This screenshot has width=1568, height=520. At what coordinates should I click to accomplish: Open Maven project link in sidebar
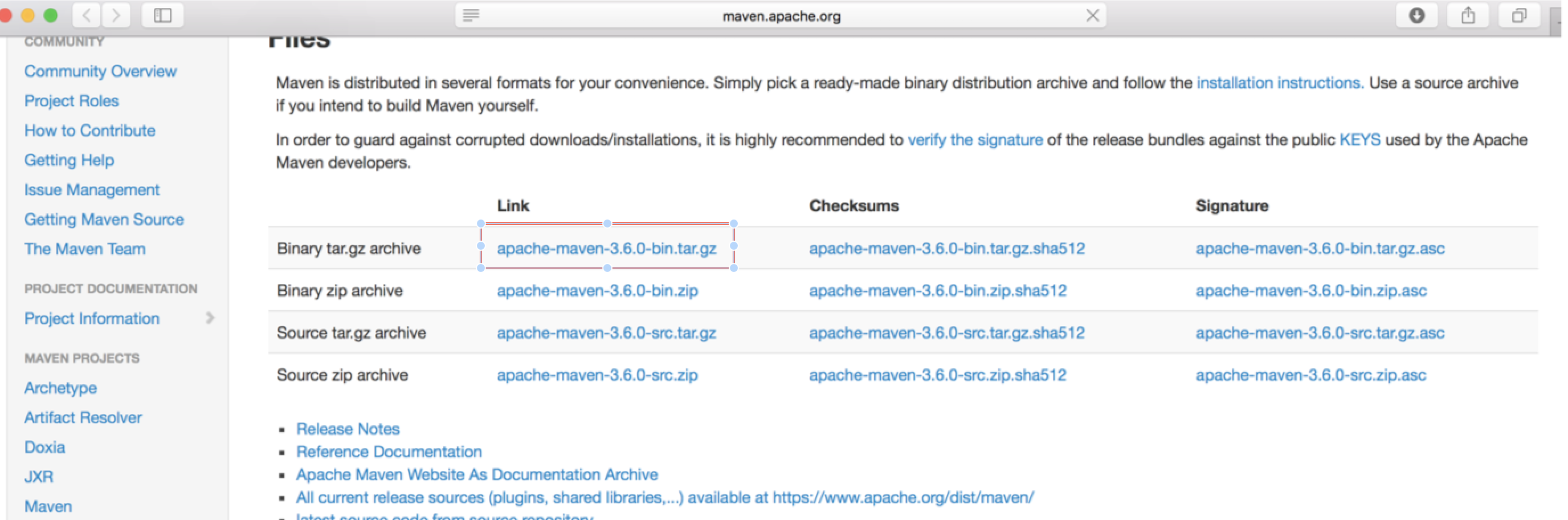48,507
